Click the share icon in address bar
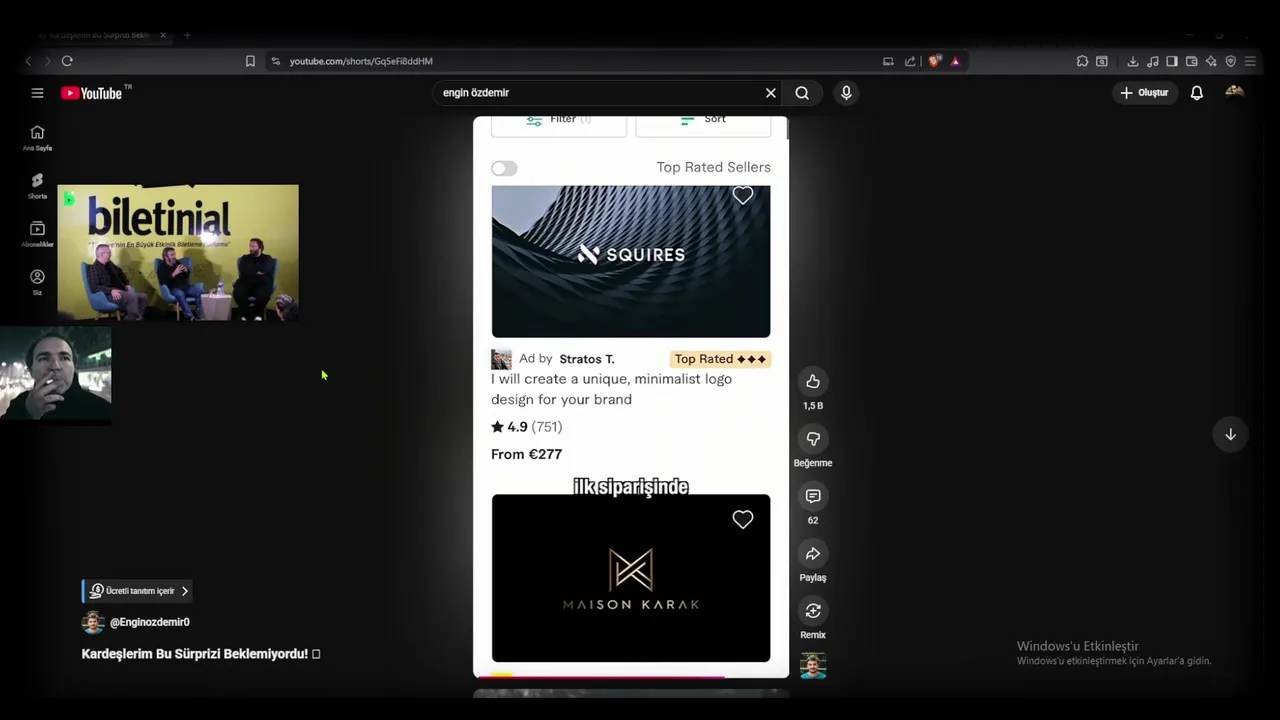 click(910, 61)
